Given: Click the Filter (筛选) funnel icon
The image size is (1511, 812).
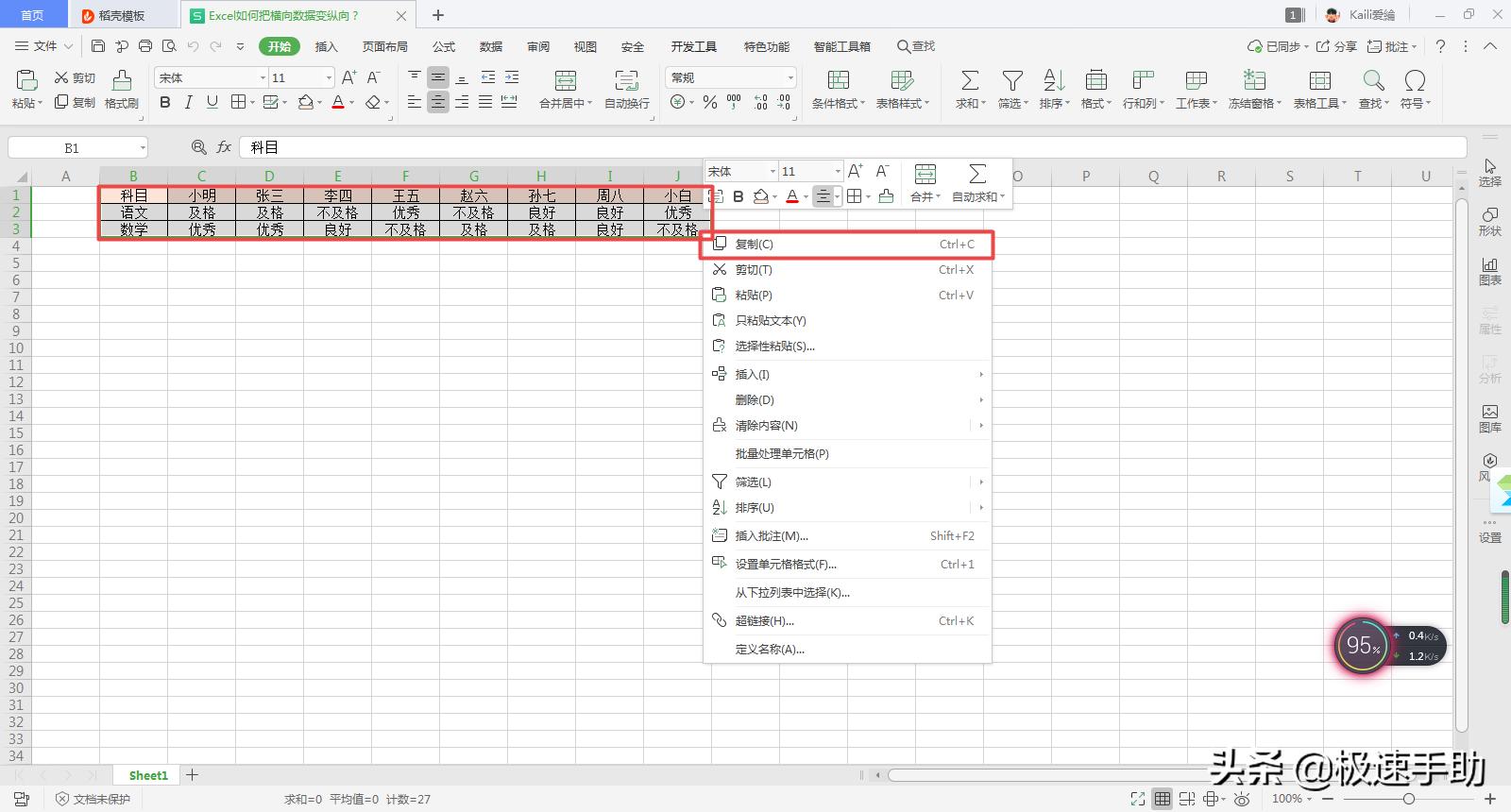Looking at the screenshot, I should pos(1012,81).
